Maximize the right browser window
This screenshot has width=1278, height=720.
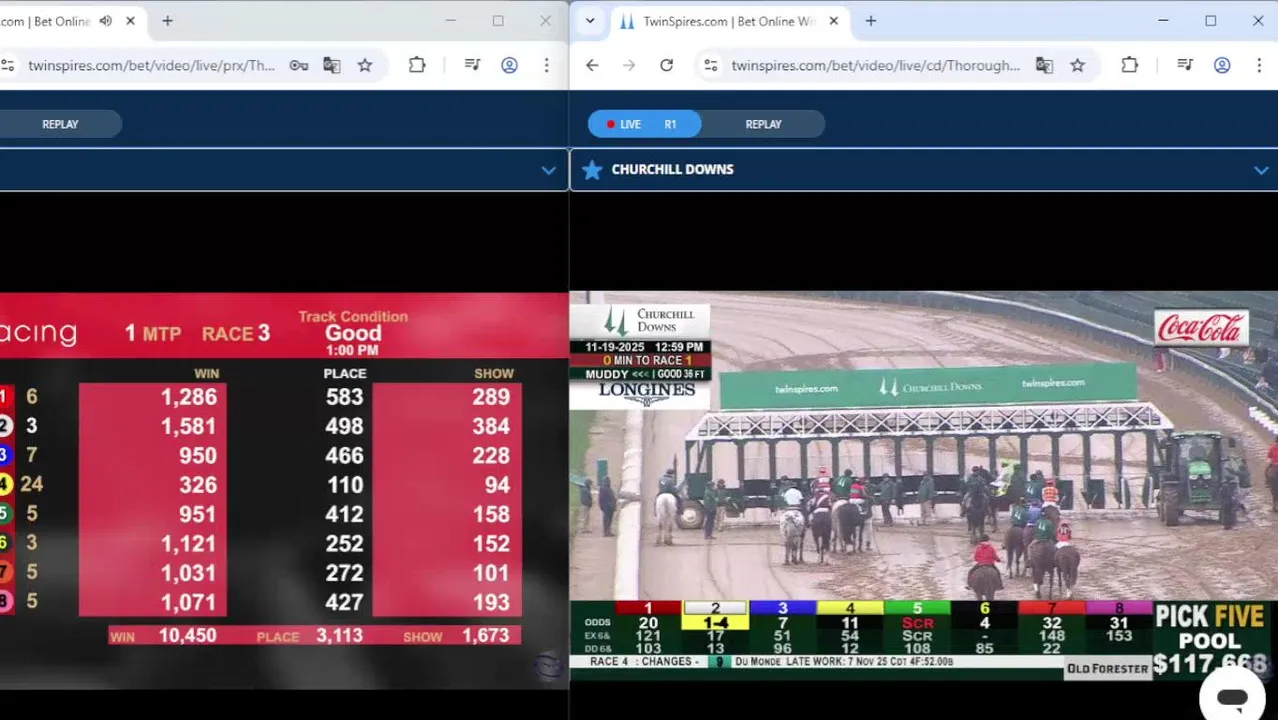tap(1210, 21)
